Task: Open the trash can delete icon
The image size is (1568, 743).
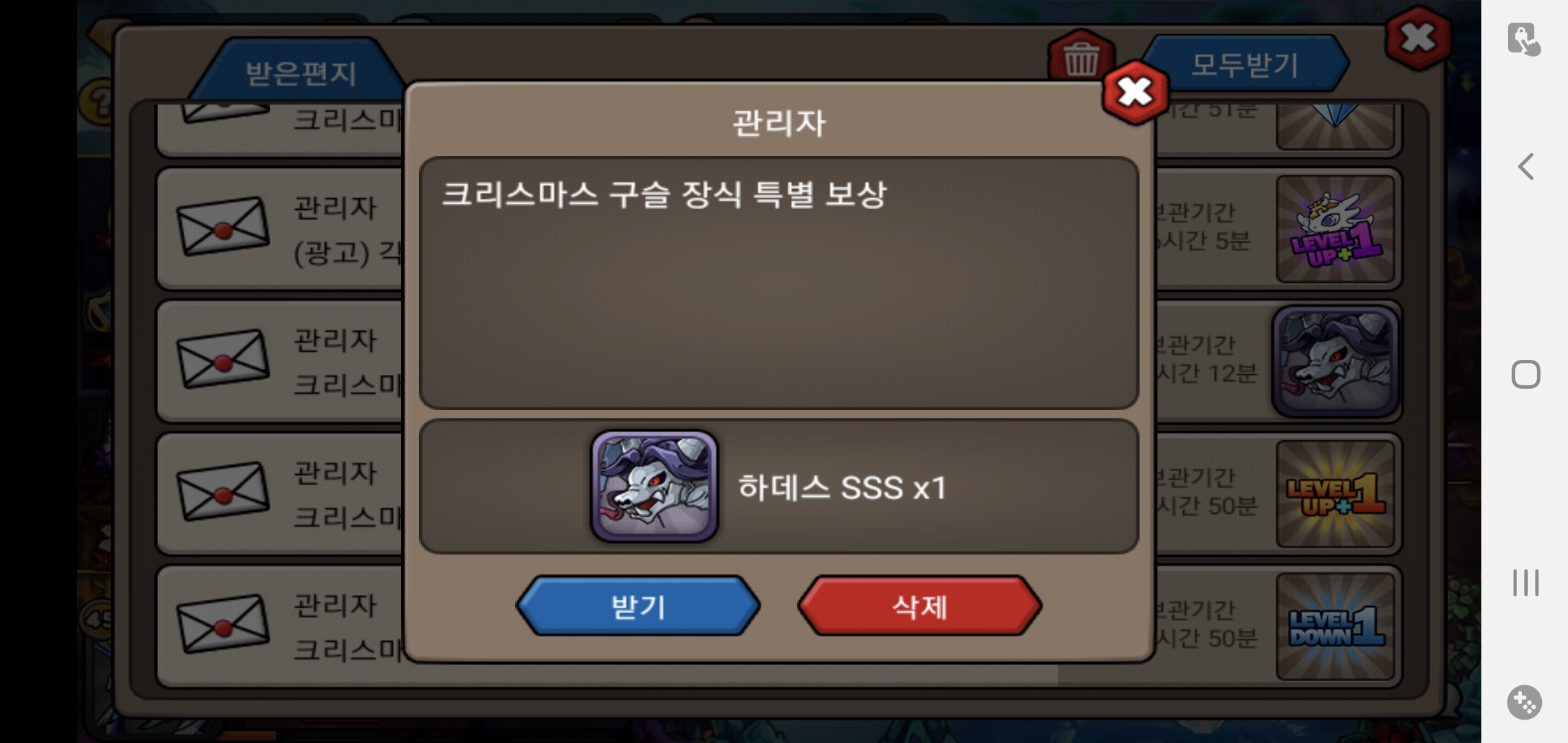Action: pyautogui.click(x=1080, y=58)
